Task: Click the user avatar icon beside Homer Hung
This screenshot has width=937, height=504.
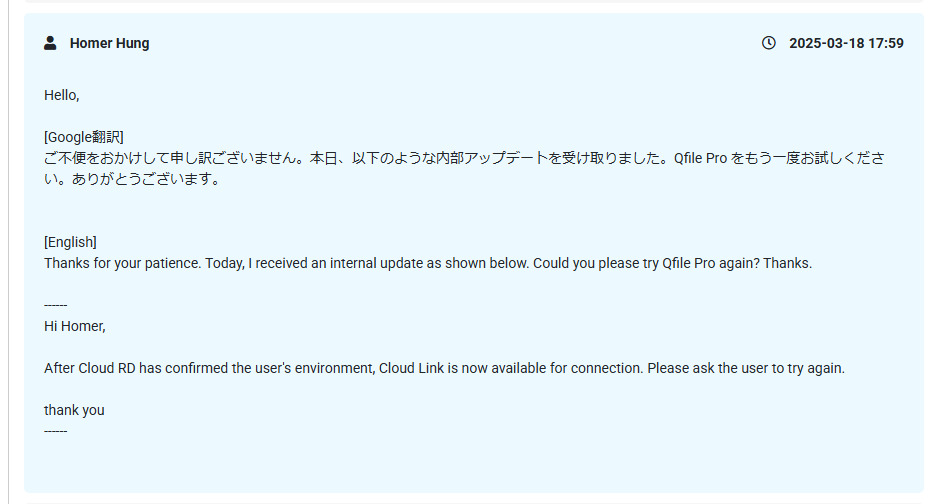Action: [50, 43]
